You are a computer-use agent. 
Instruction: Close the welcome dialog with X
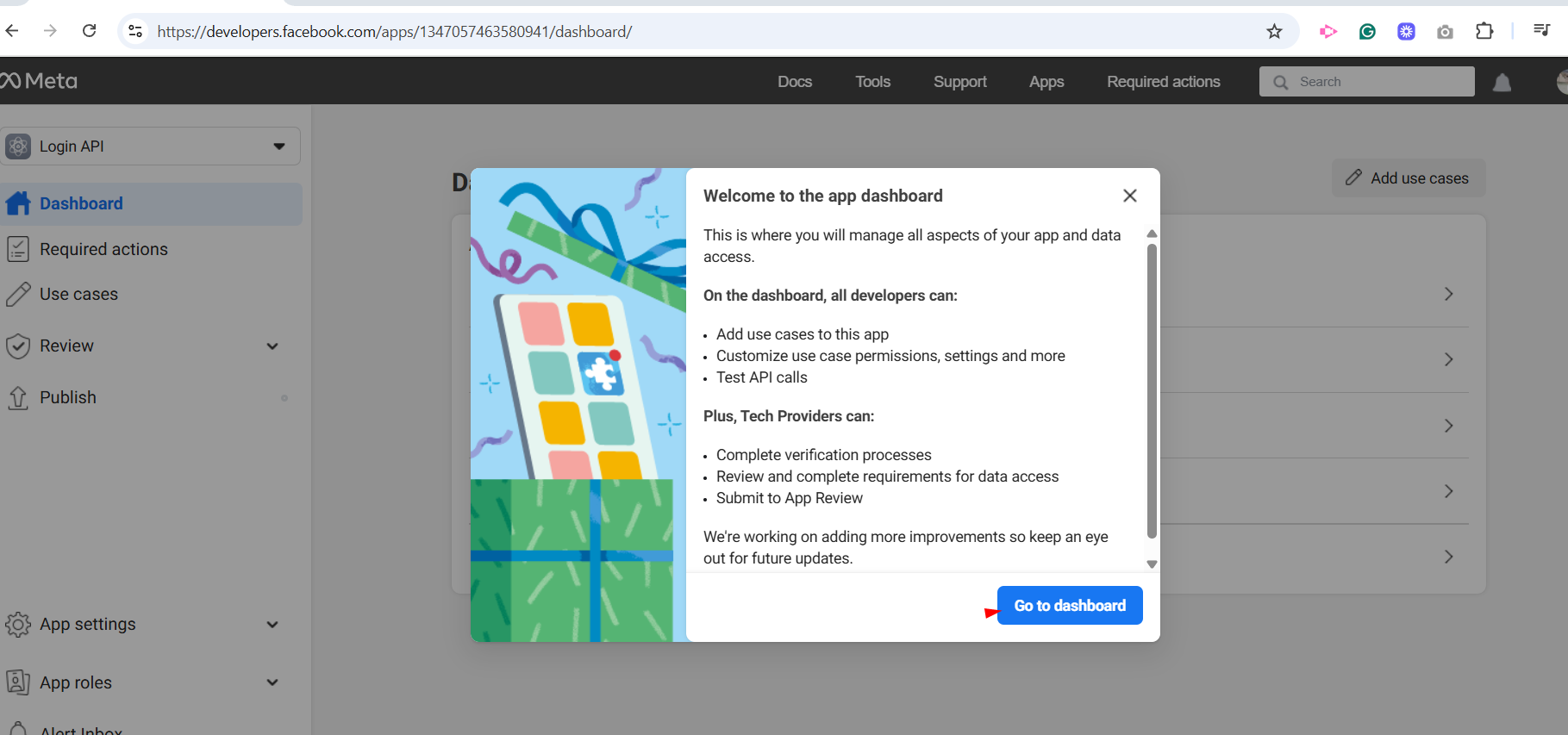click(x=1129, y=196)
